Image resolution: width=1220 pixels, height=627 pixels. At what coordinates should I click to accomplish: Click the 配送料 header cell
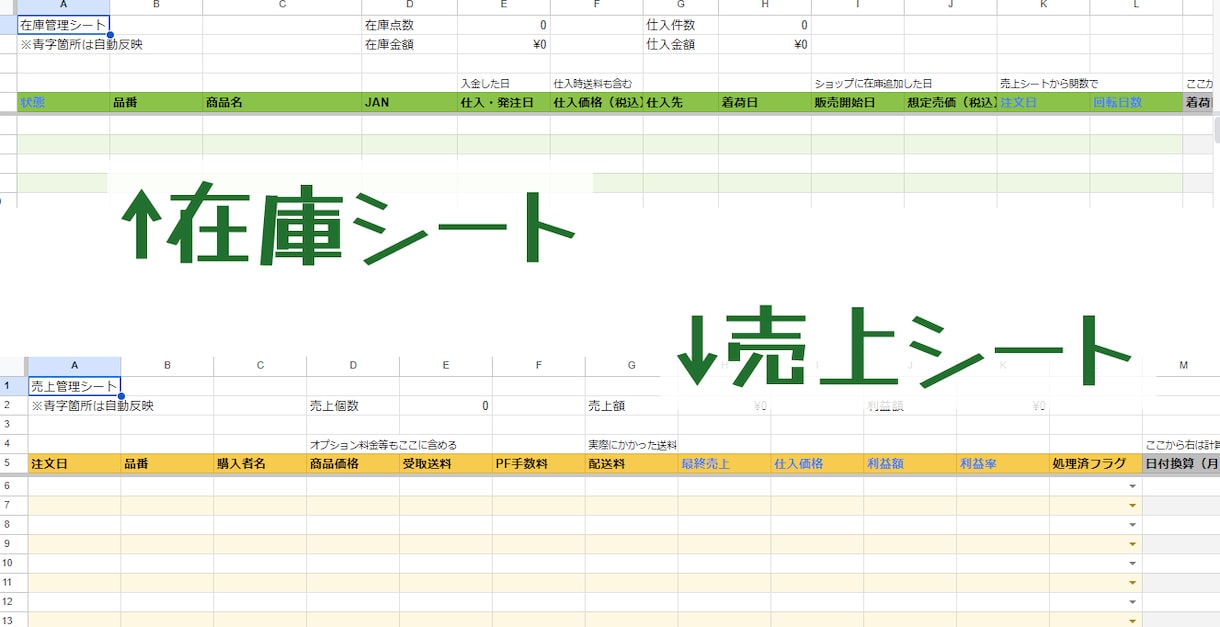click(x=632, y=464)
